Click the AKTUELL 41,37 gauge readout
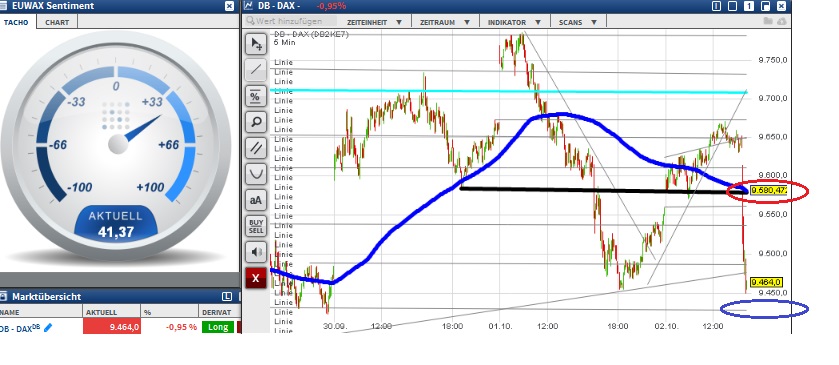Image resolution: width=839 pixels, height=365 pixels. [x=116, y=224]
